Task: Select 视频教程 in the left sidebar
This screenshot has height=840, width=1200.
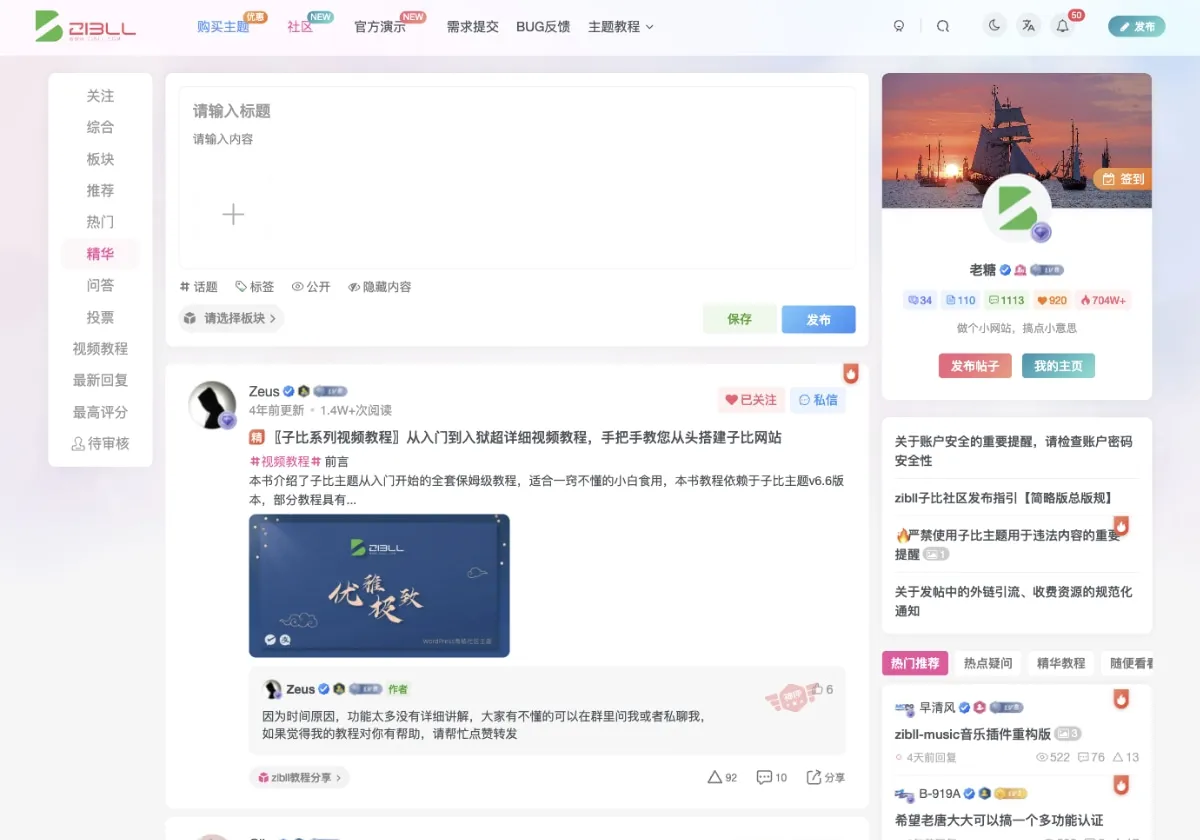Action: [x=100, y=349]
